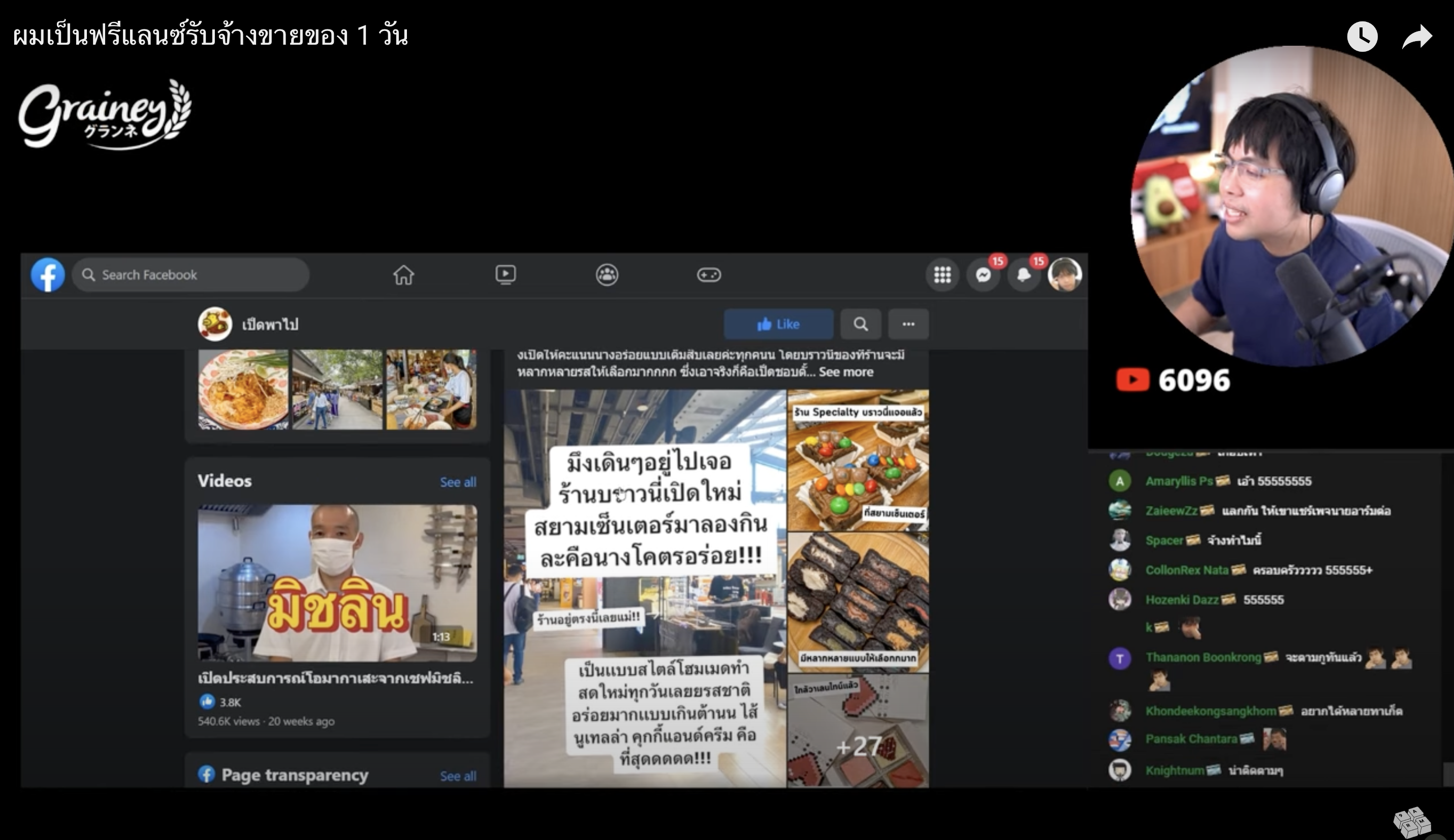Click chat user Hozenki Dazz

point(1182,600)
